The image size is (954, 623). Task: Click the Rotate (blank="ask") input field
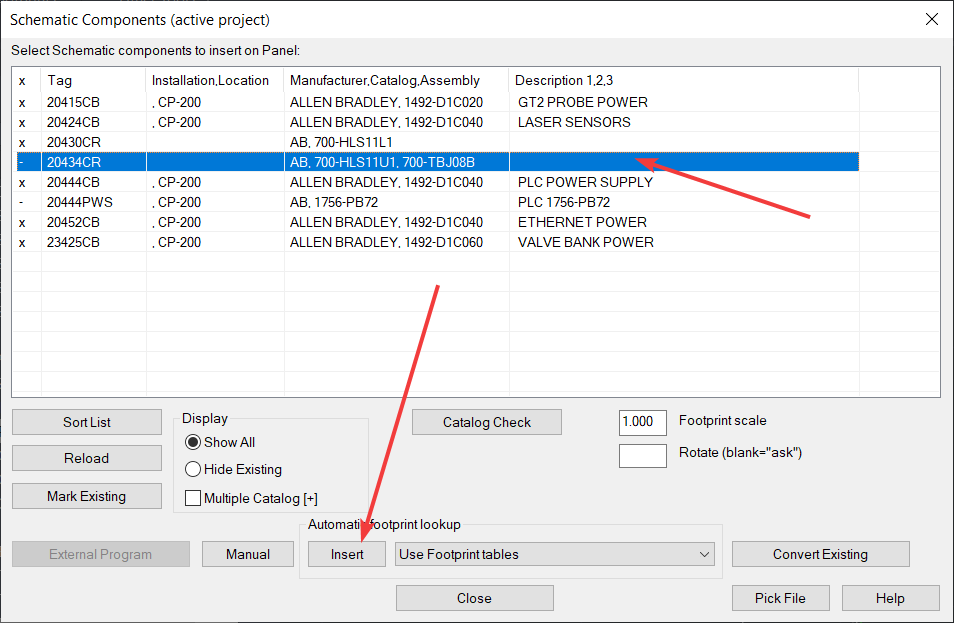[642, 456]
